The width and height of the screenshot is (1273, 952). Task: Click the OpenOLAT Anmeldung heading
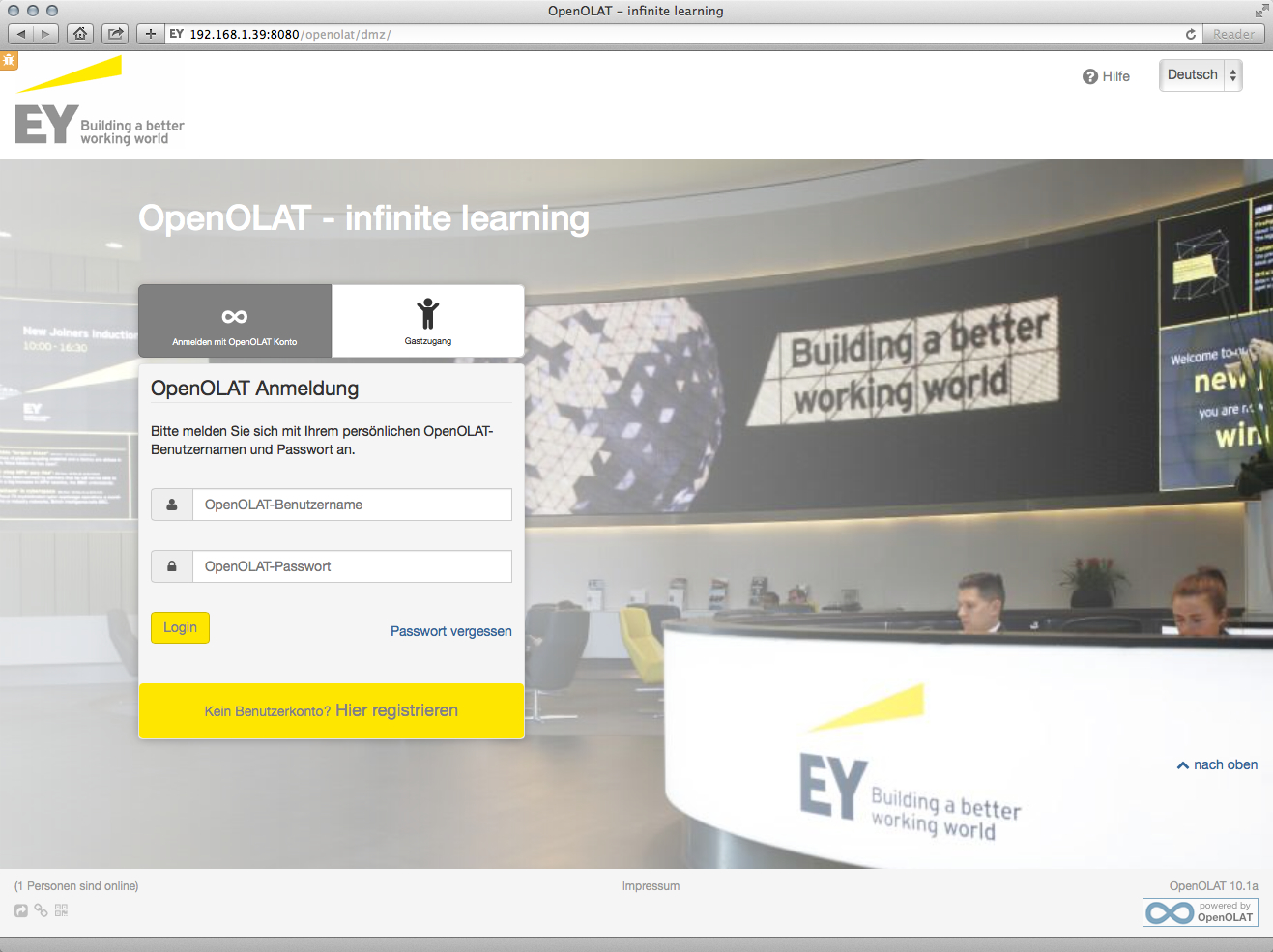(255, 389)
